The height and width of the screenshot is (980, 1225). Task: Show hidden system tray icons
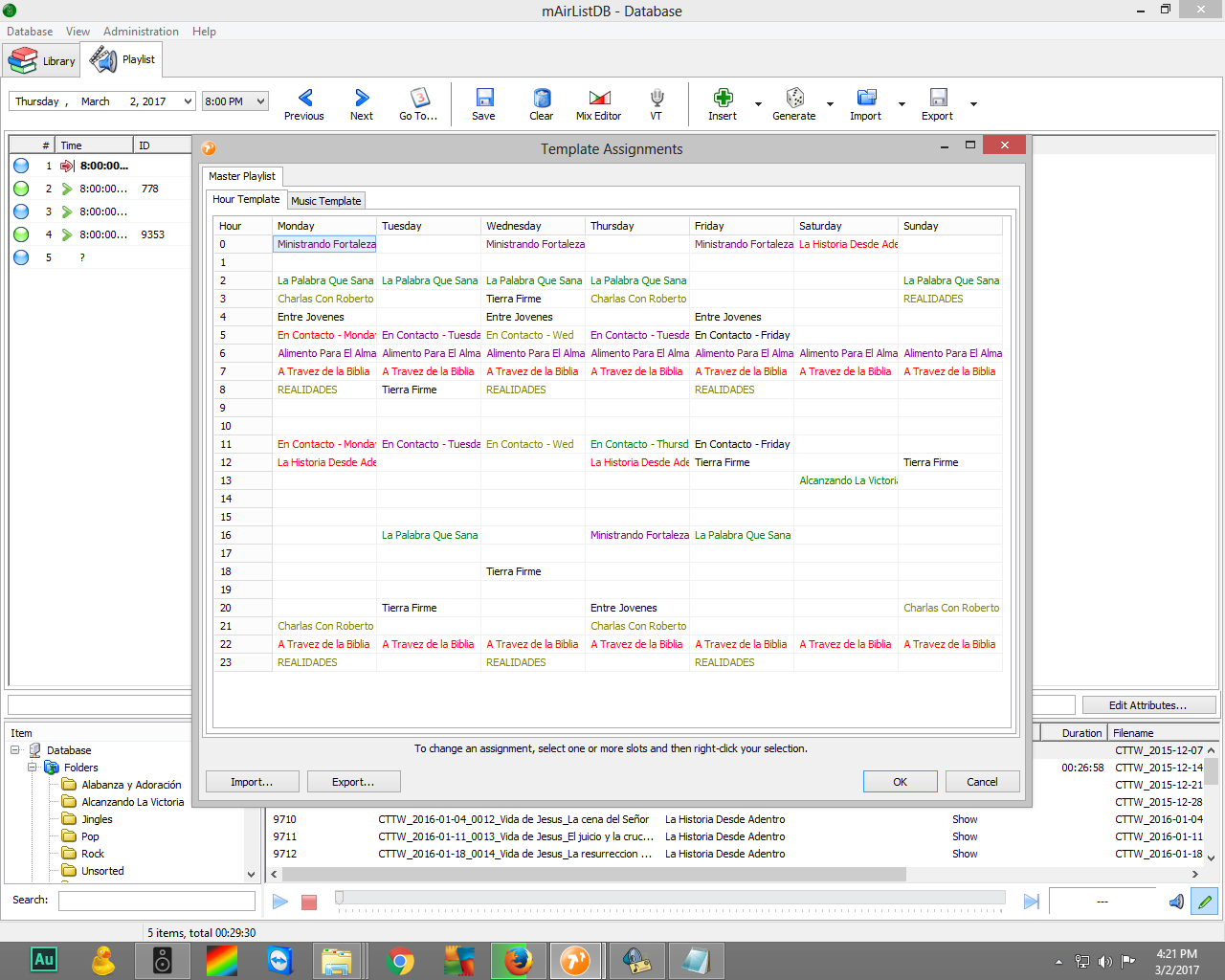(x=1058, y=962)
